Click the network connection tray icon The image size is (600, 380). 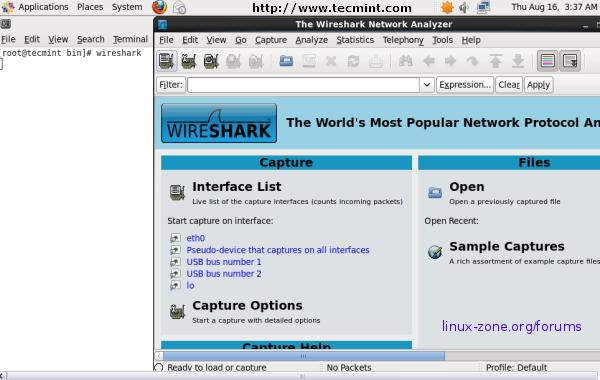[483, 7]
